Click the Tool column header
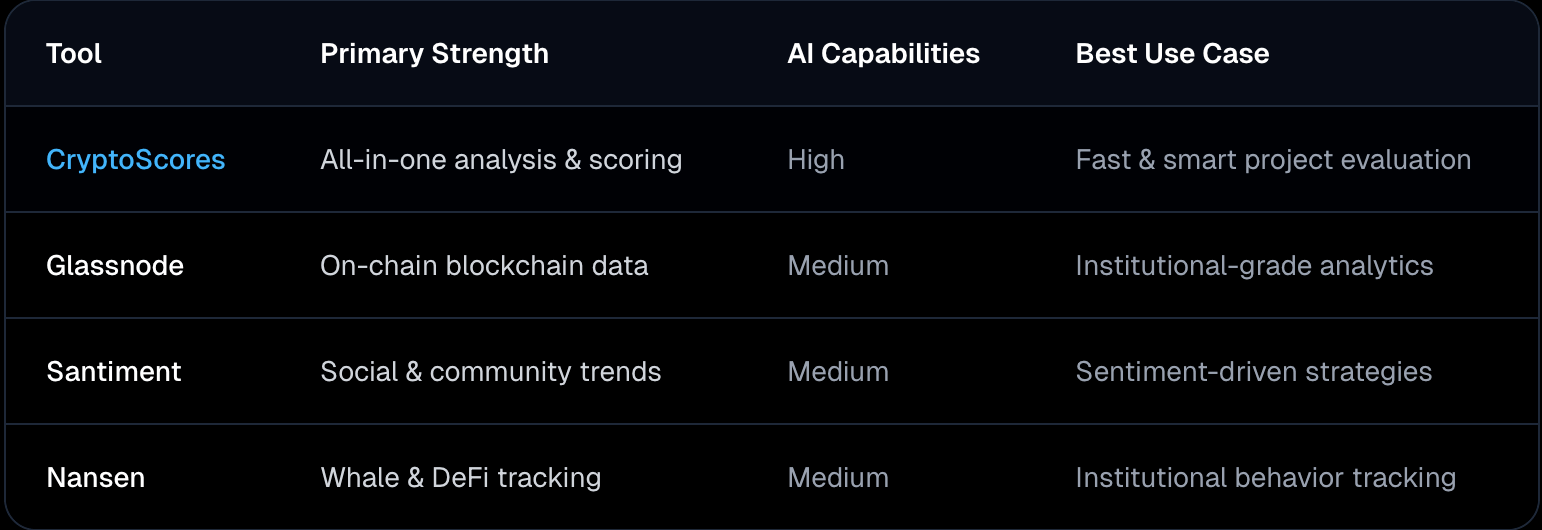Screen dimensions: 1542x530 point(74,54)
